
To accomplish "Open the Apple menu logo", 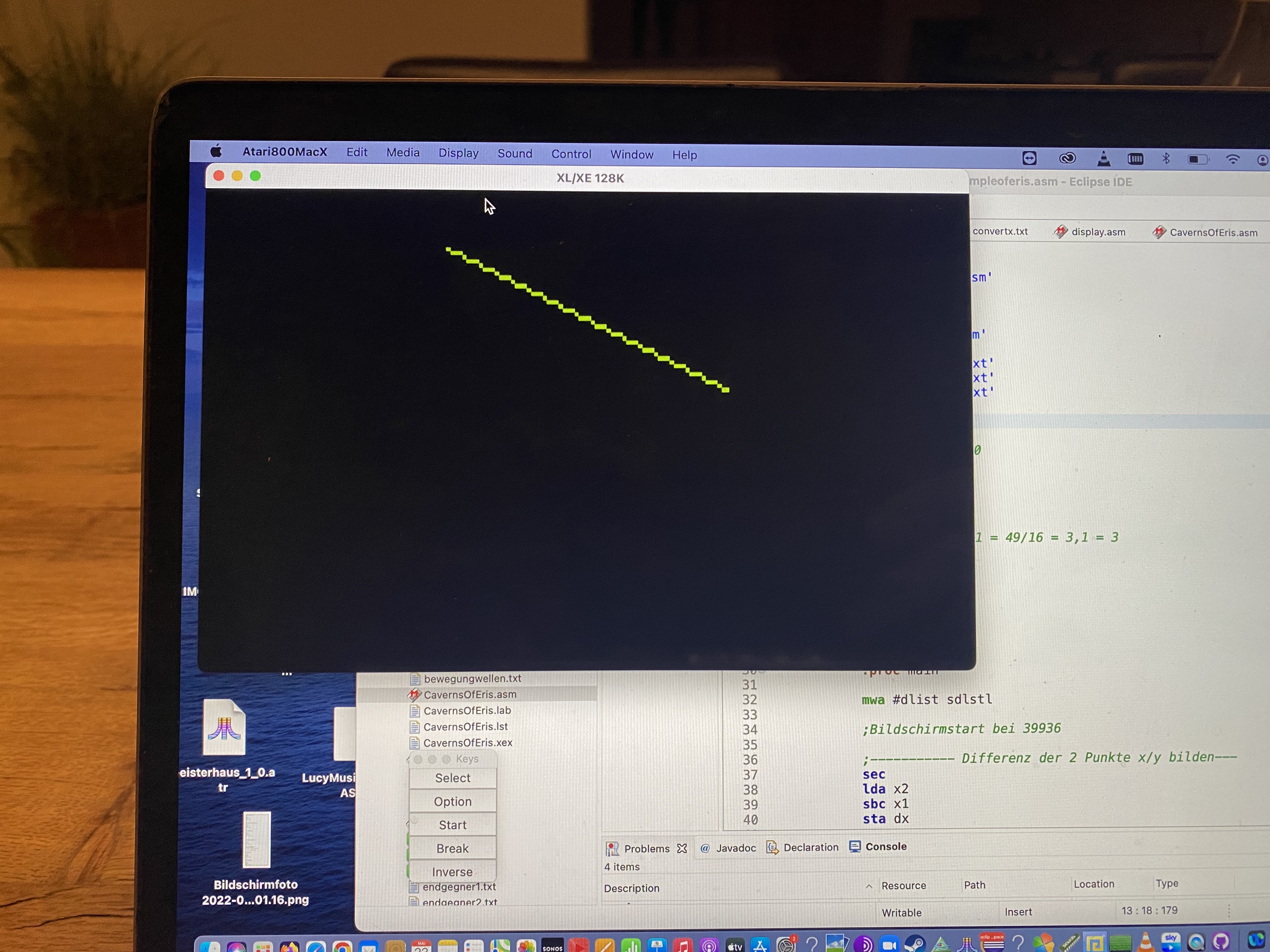I will pyautogui.click(x=216, y=151).
